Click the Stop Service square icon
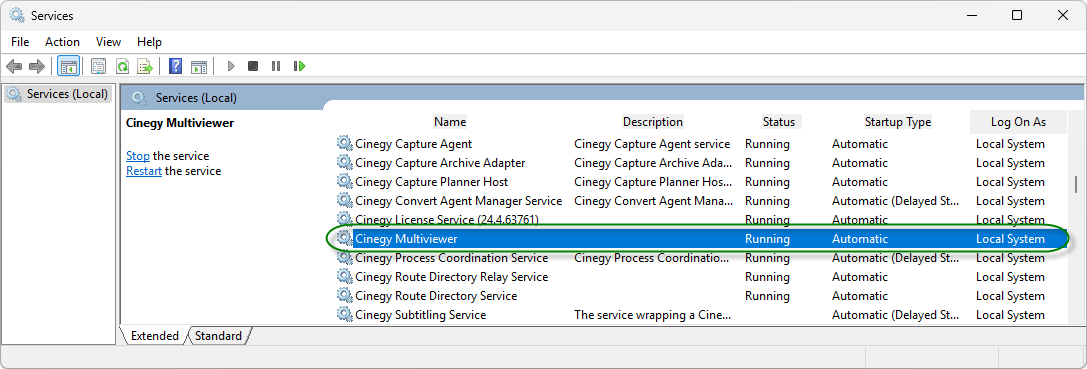Screen dimensions: 1087x369 point(253,67)
